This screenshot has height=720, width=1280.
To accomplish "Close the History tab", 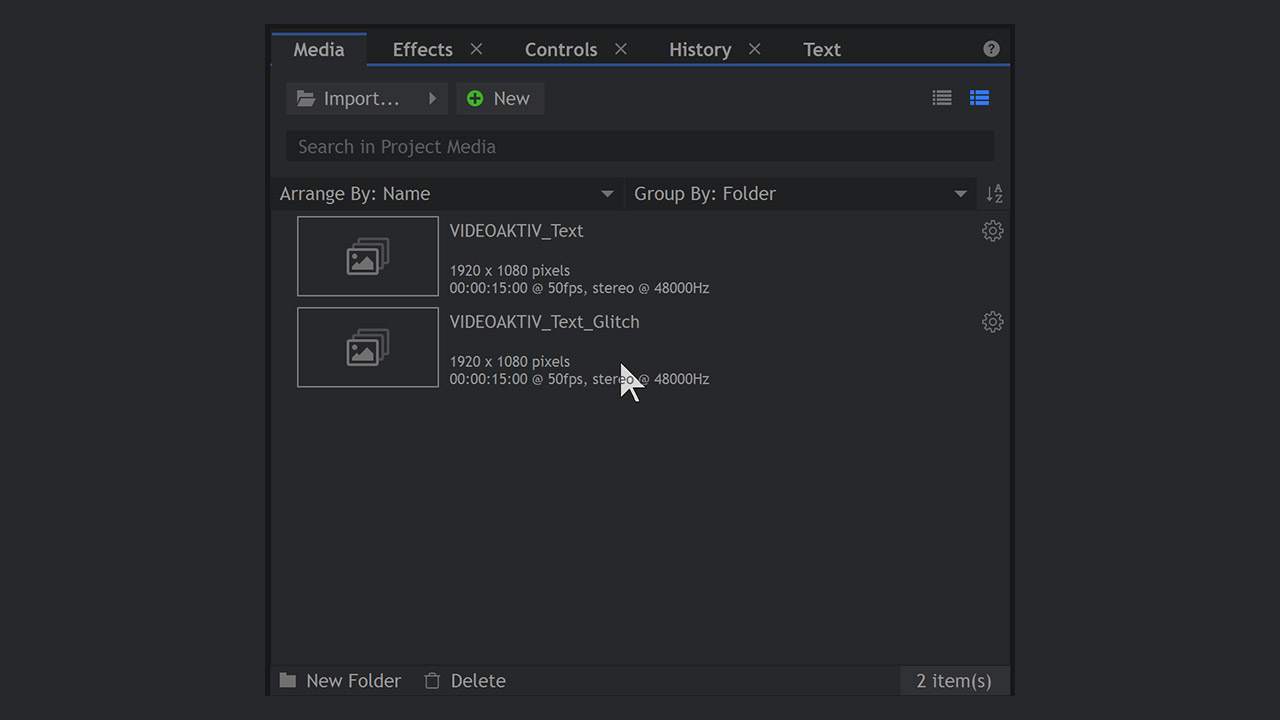I will pos(755,49).
